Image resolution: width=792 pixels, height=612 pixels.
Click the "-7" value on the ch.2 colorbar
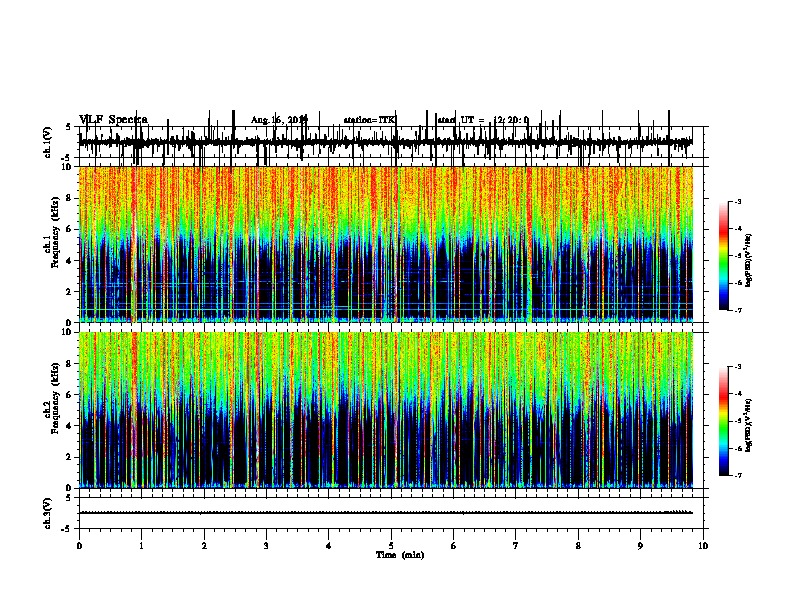point(738,475)
